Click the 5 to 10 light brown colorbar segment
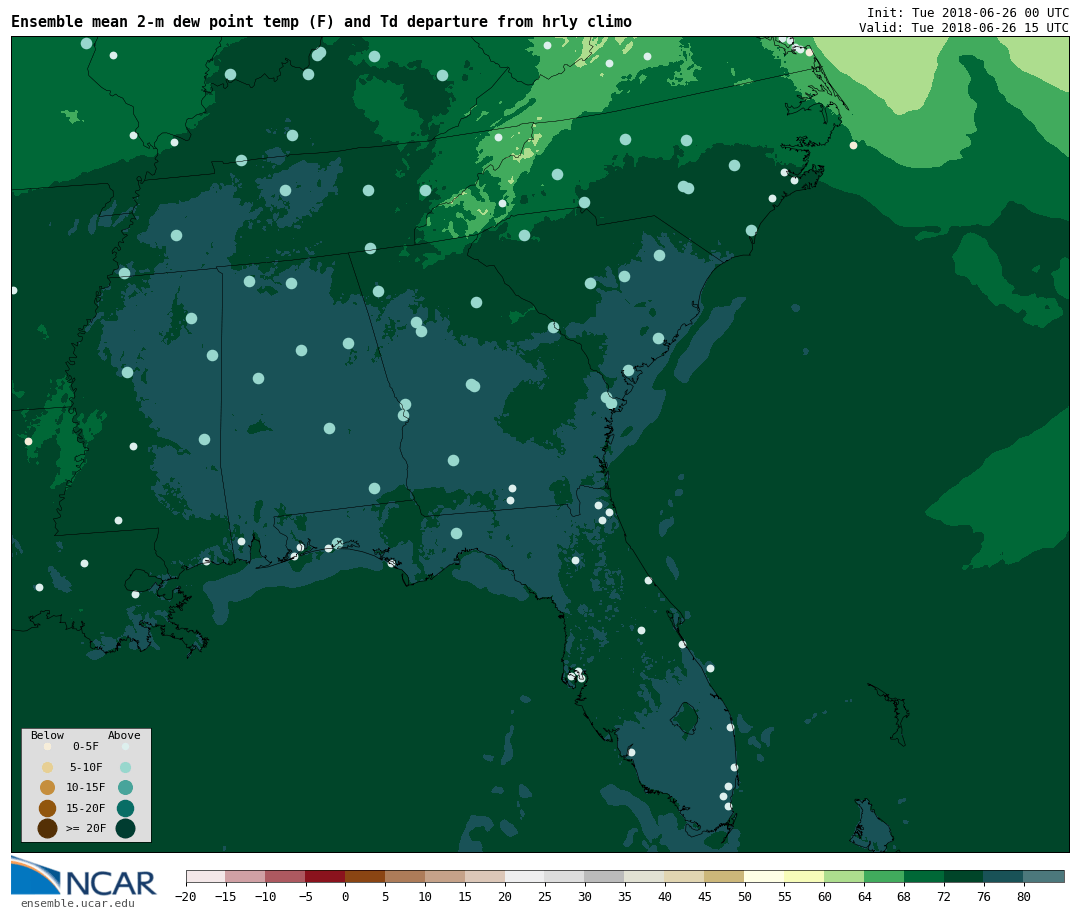The image size is (1080, 915). click(x=406, y=876)
